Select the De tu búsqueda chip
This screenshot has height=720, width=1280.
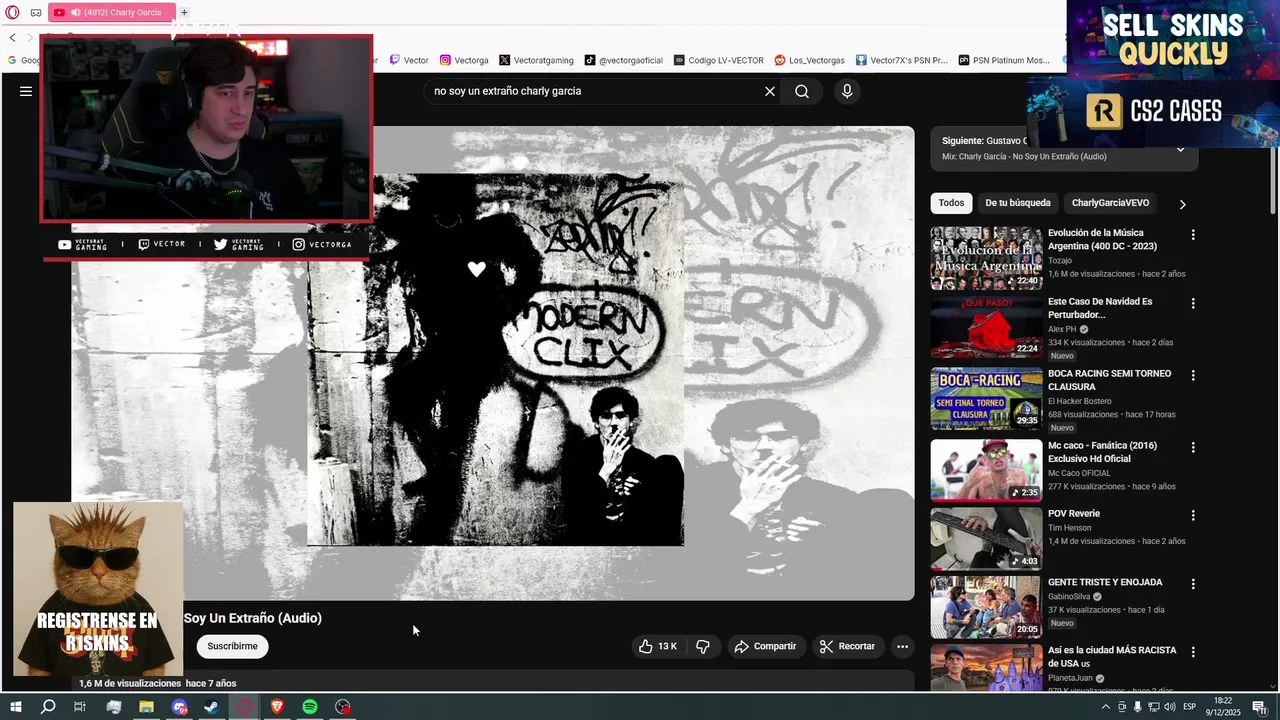point(1018,203)
